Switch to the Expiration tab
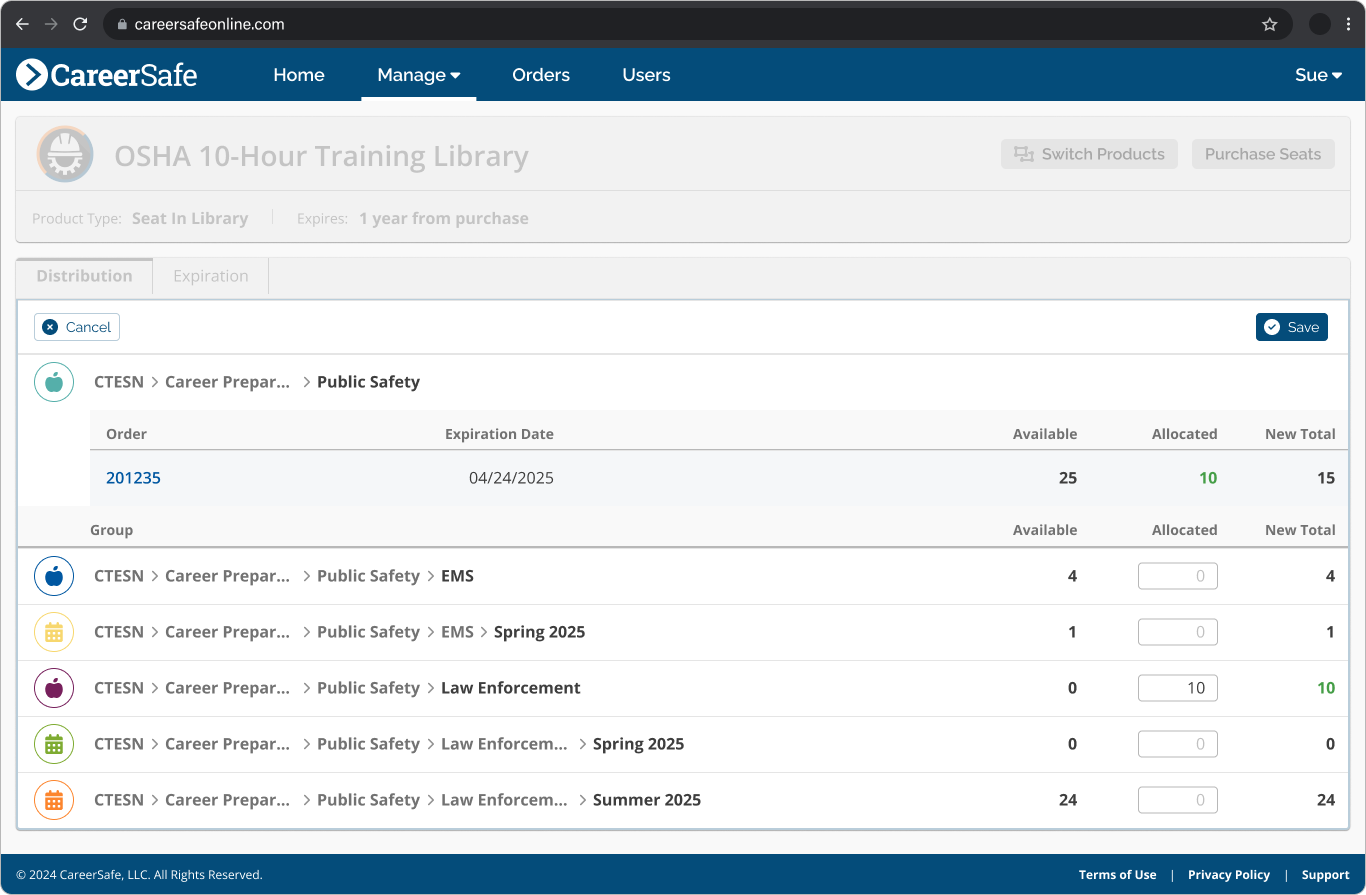Image resolution: width=1366 pixels, height=895 pixels. (210, 276)
